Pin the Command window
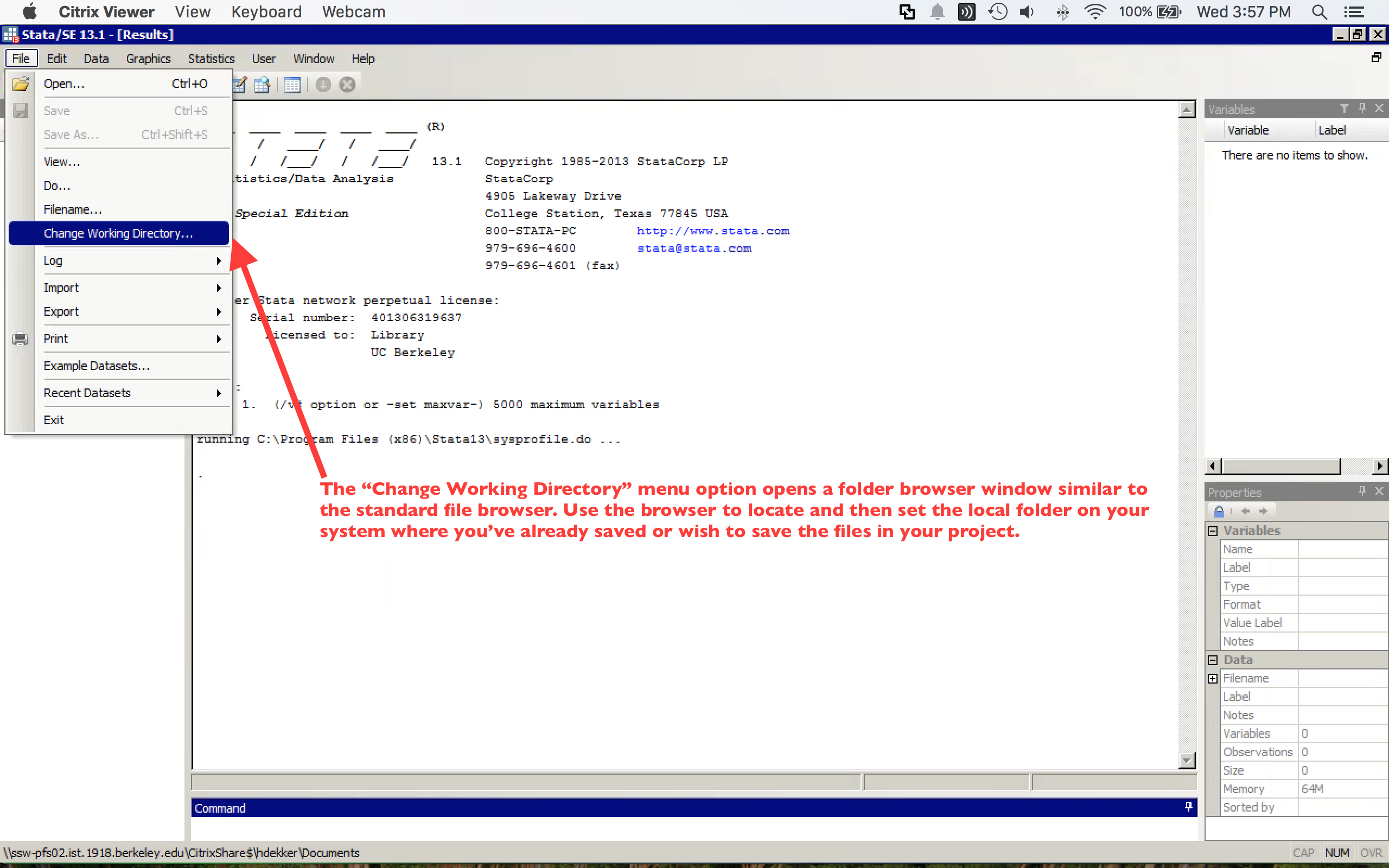Image resolution: width=1389 pixels, height=868 pixels. tap(1188, 807)
